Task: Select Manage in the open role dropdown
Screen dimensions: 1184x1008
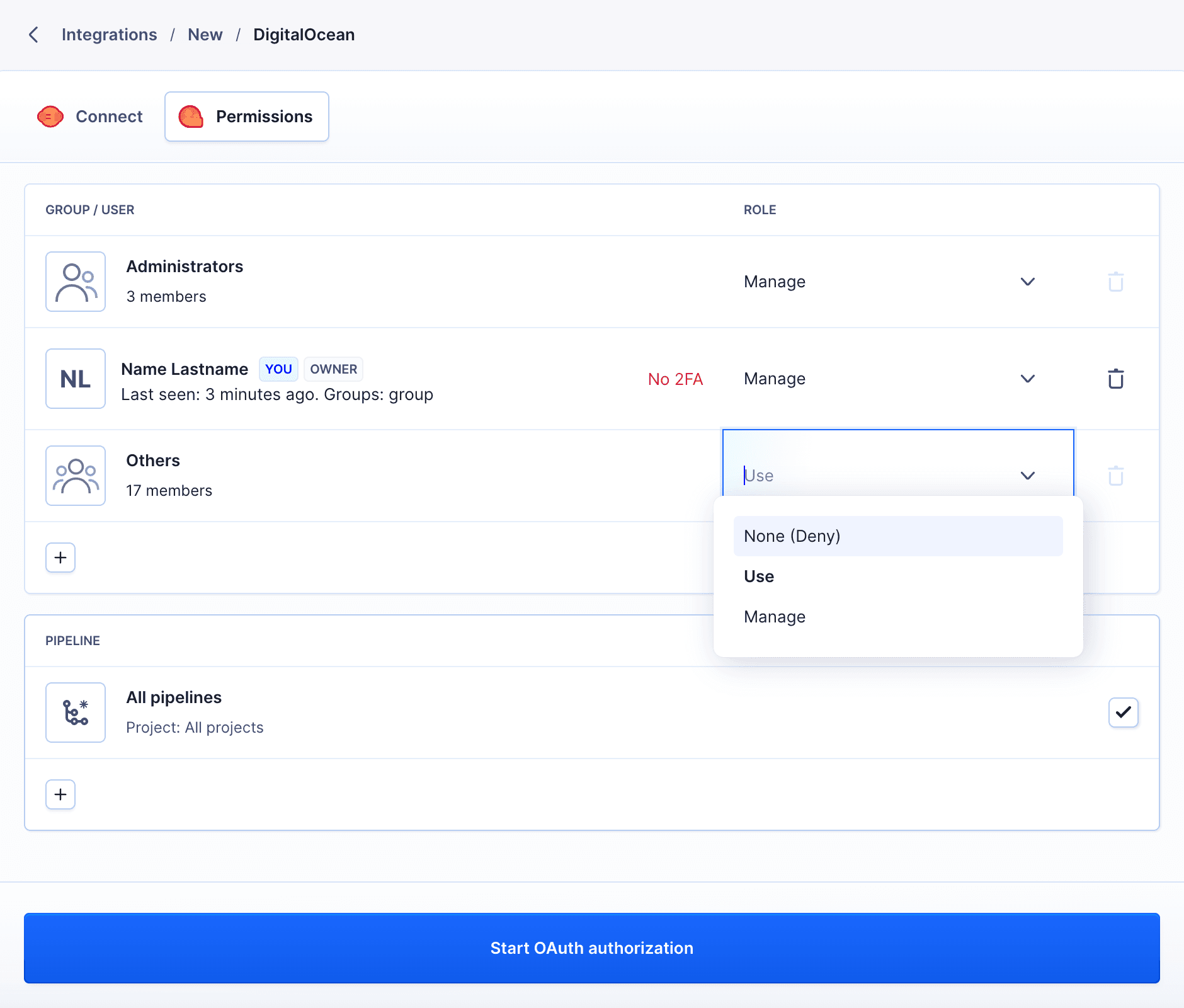Action: (x=775, y=616)
